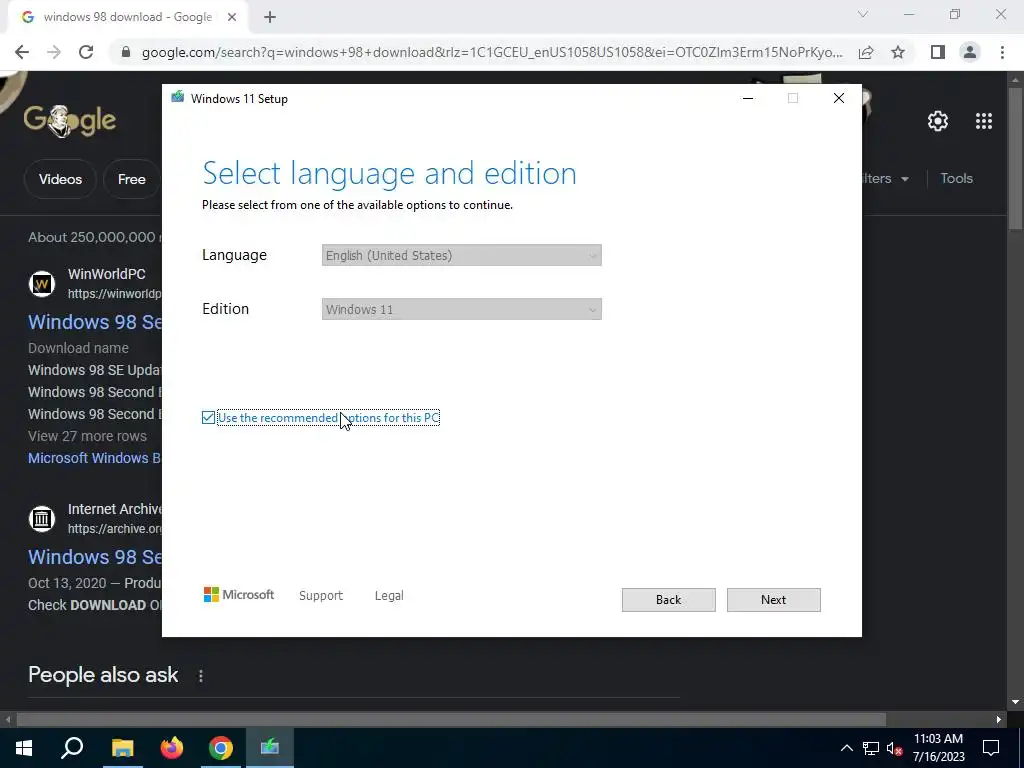Screen dimensions: 1024x768
Task: Click scrollbar down arrow in Chrome
Action: coord(1015,703)
